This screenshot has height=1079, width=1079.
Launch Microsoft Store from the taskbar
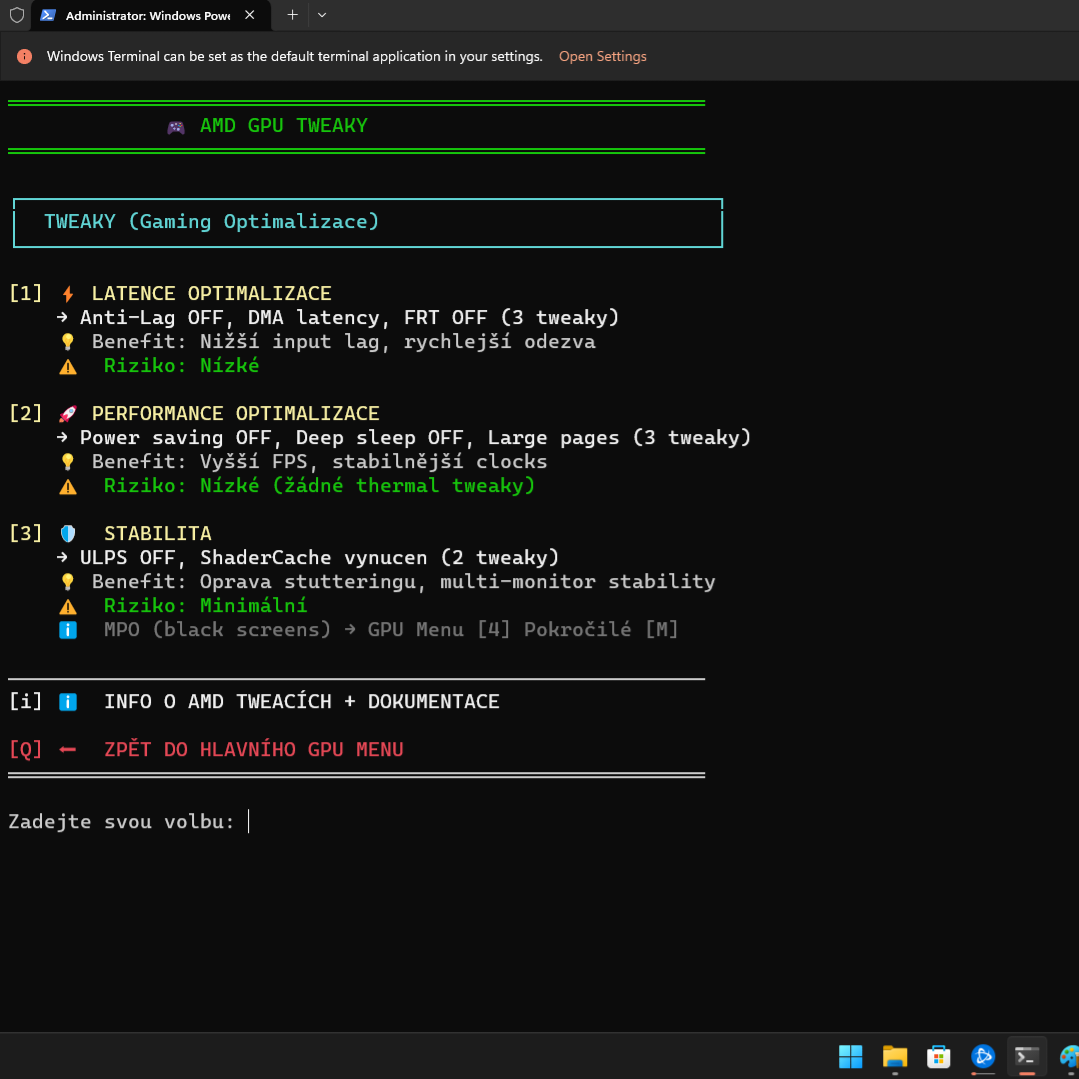pos(938,1056)
